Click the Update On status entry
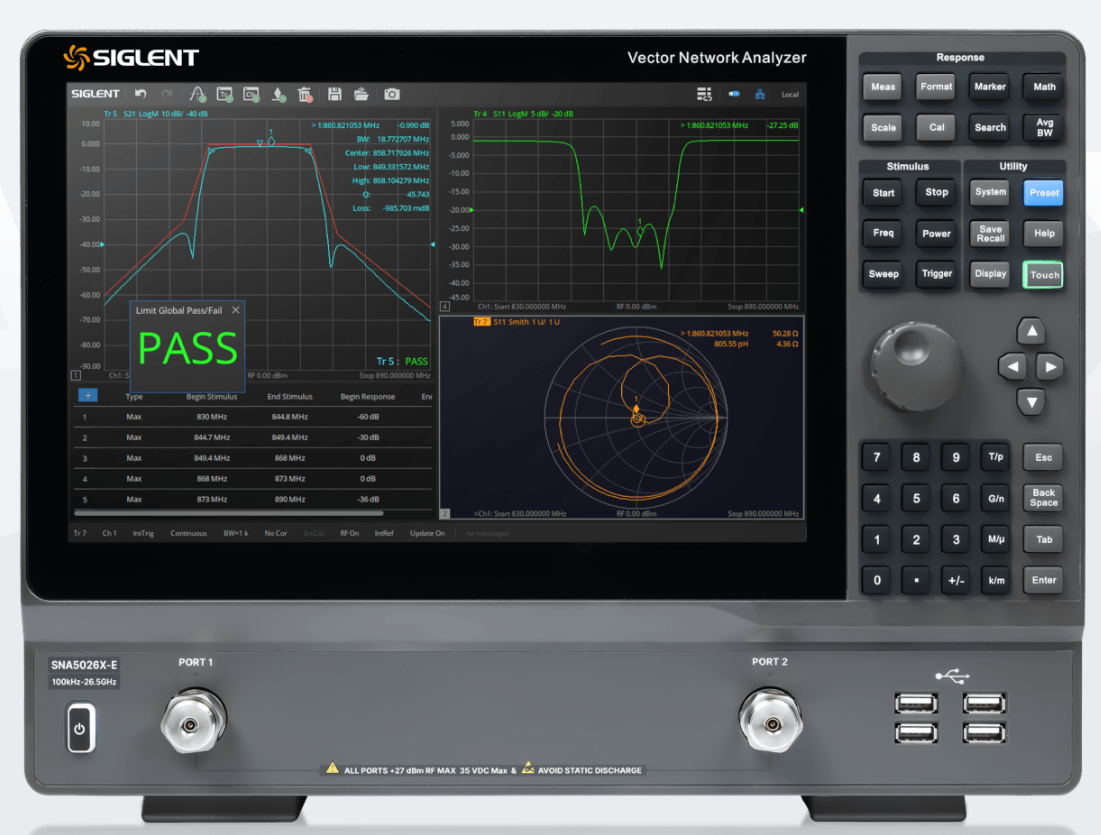 (x=427, y=533)
